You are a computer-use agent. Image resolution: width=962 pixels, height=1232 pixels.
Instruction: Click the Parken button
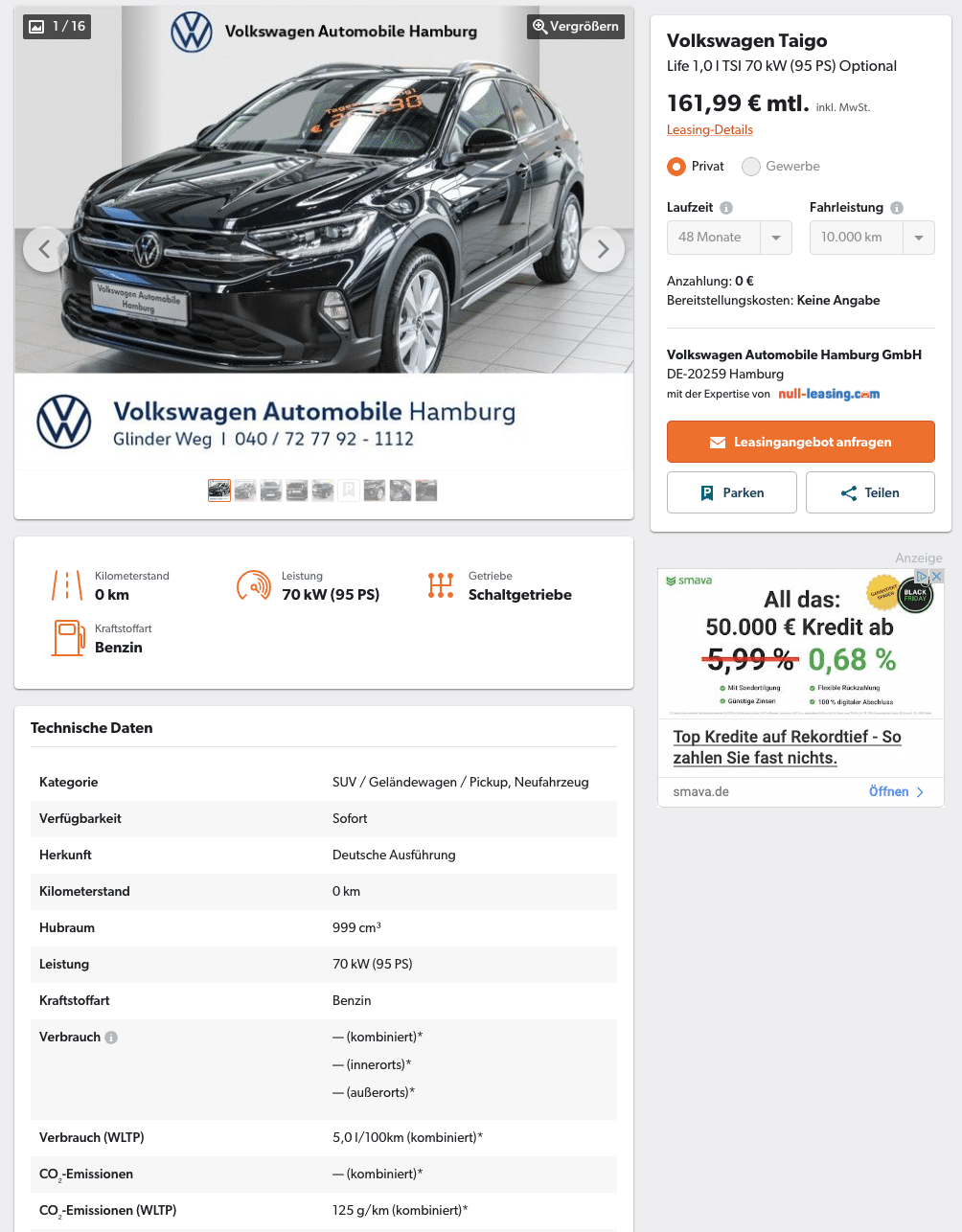(732, 492)
